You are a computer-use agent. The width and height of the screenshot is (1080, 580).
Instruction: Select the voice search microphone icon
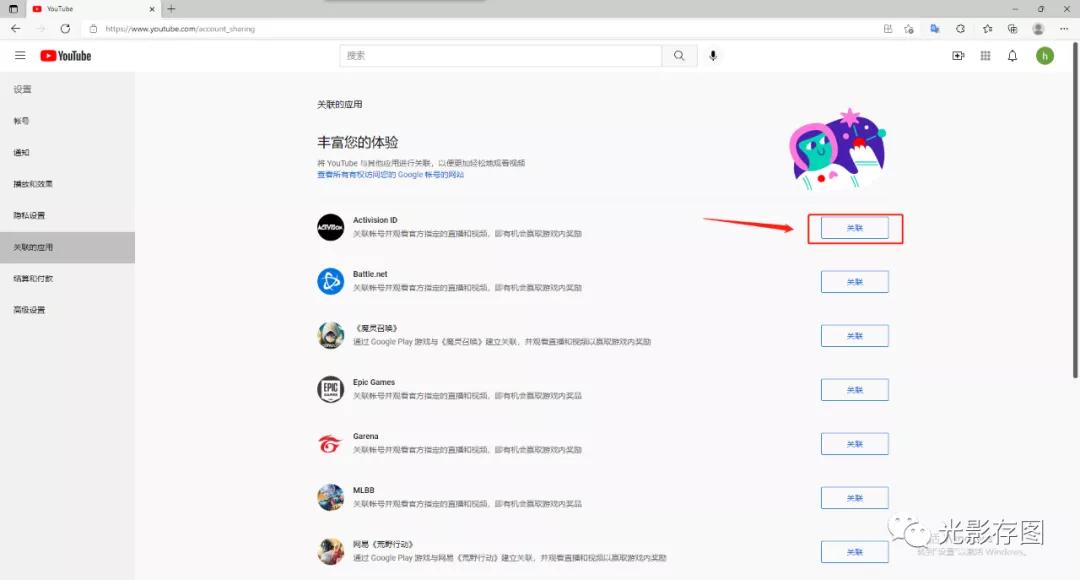[713, 55]
